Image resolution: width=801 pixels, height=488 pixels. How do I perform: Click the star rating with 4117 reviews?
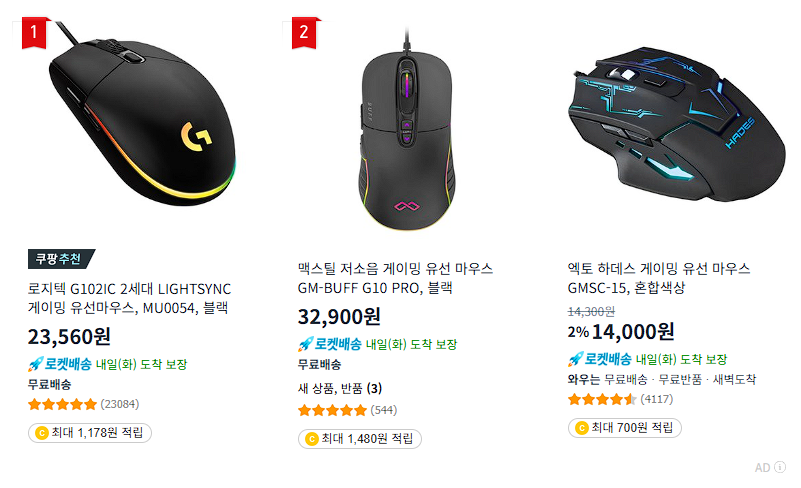pos(602,400)
